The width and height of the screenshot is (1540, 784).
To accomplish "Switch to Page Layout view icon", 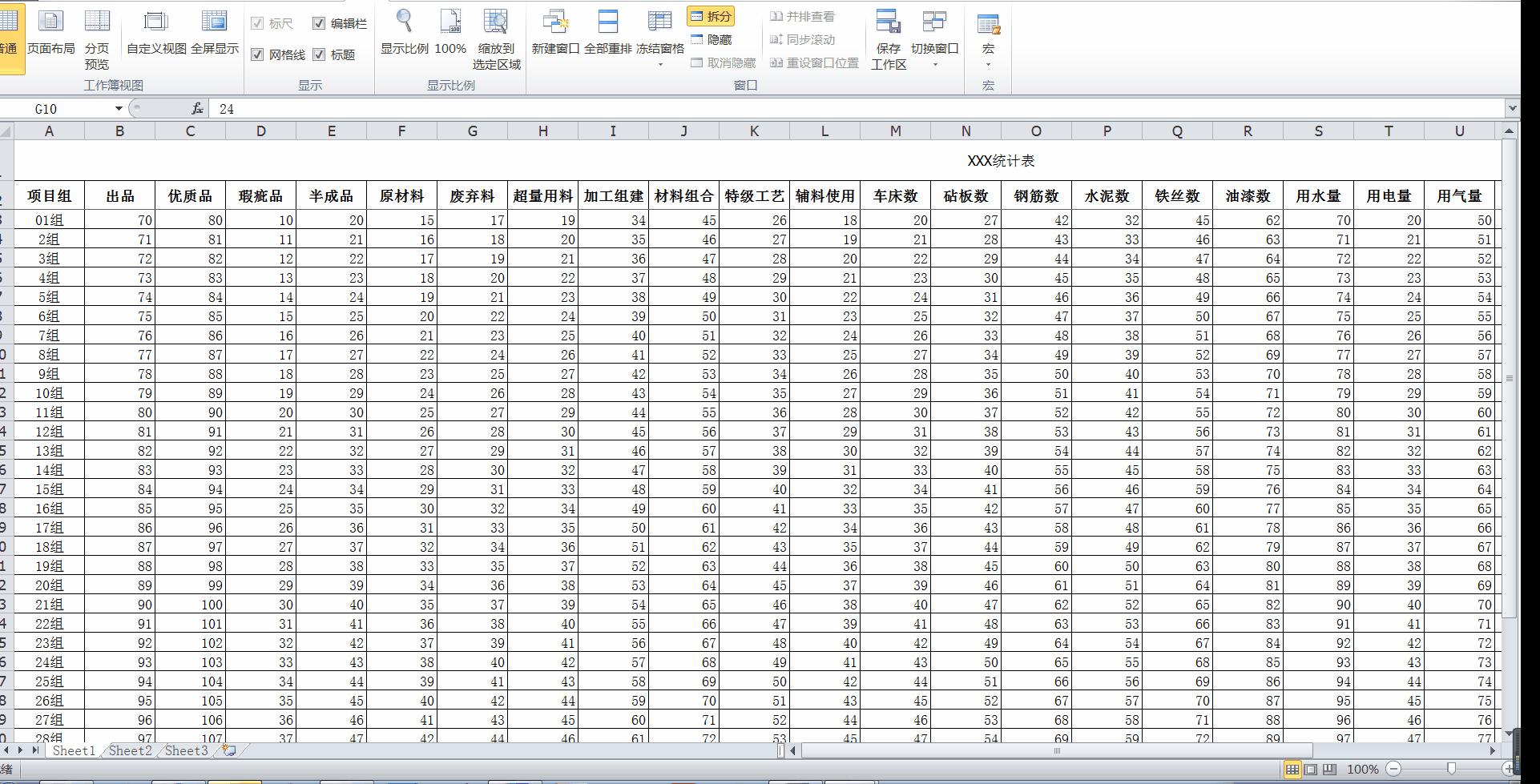I will 50,22.
